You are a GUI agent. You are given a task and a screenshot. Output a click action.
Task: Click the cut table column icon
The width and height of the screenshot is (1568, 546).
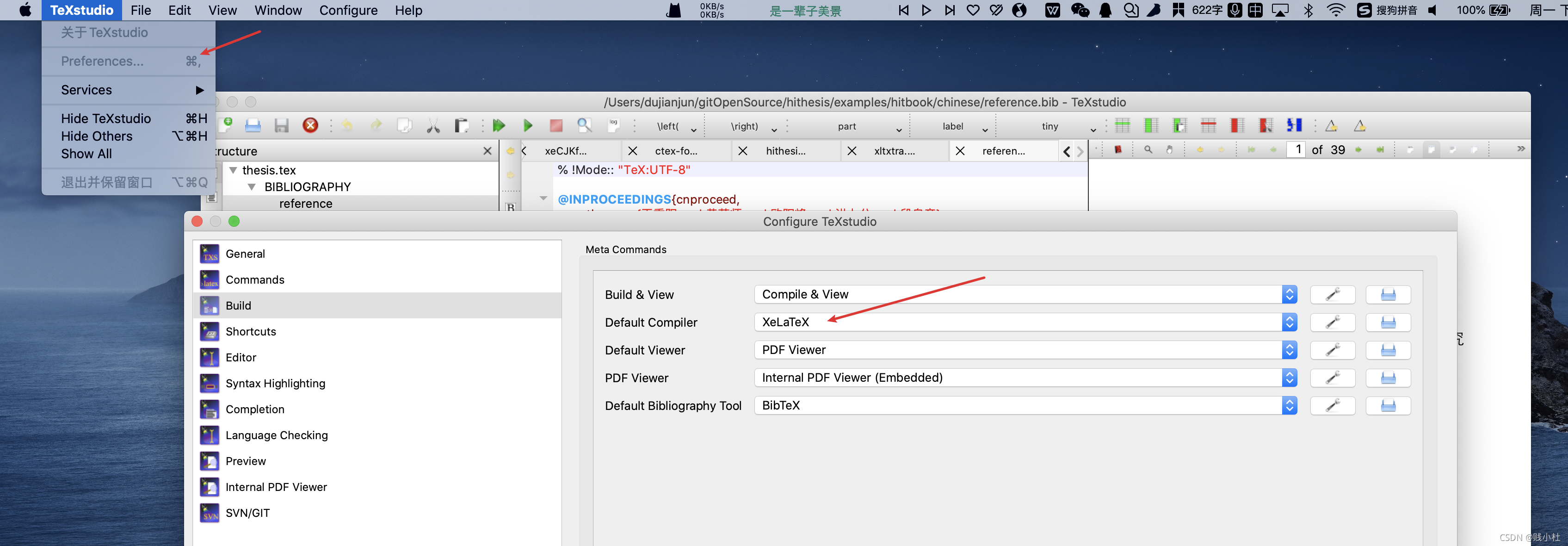pyautogui.click(x=1266, y=126)
